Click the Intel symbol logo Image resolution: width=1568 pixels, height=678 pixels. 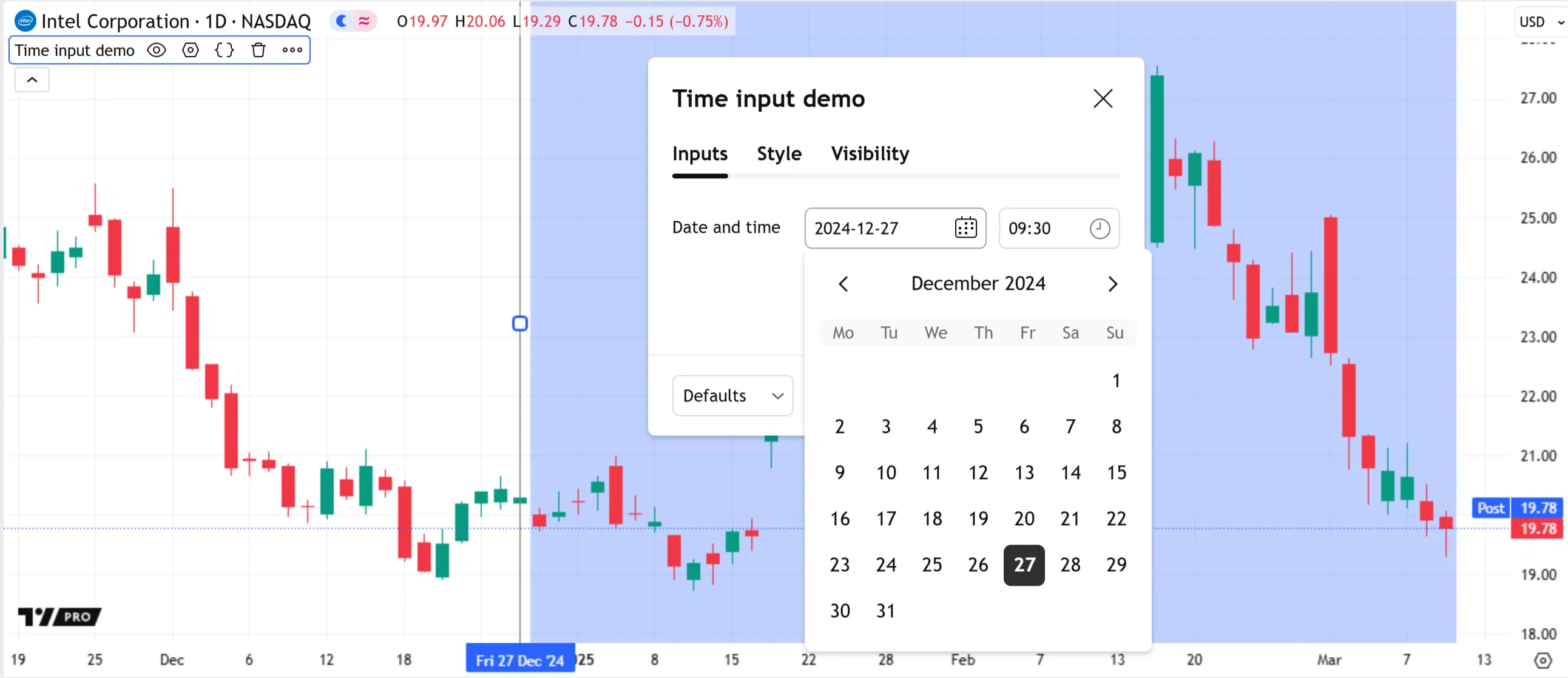[25, 21]
